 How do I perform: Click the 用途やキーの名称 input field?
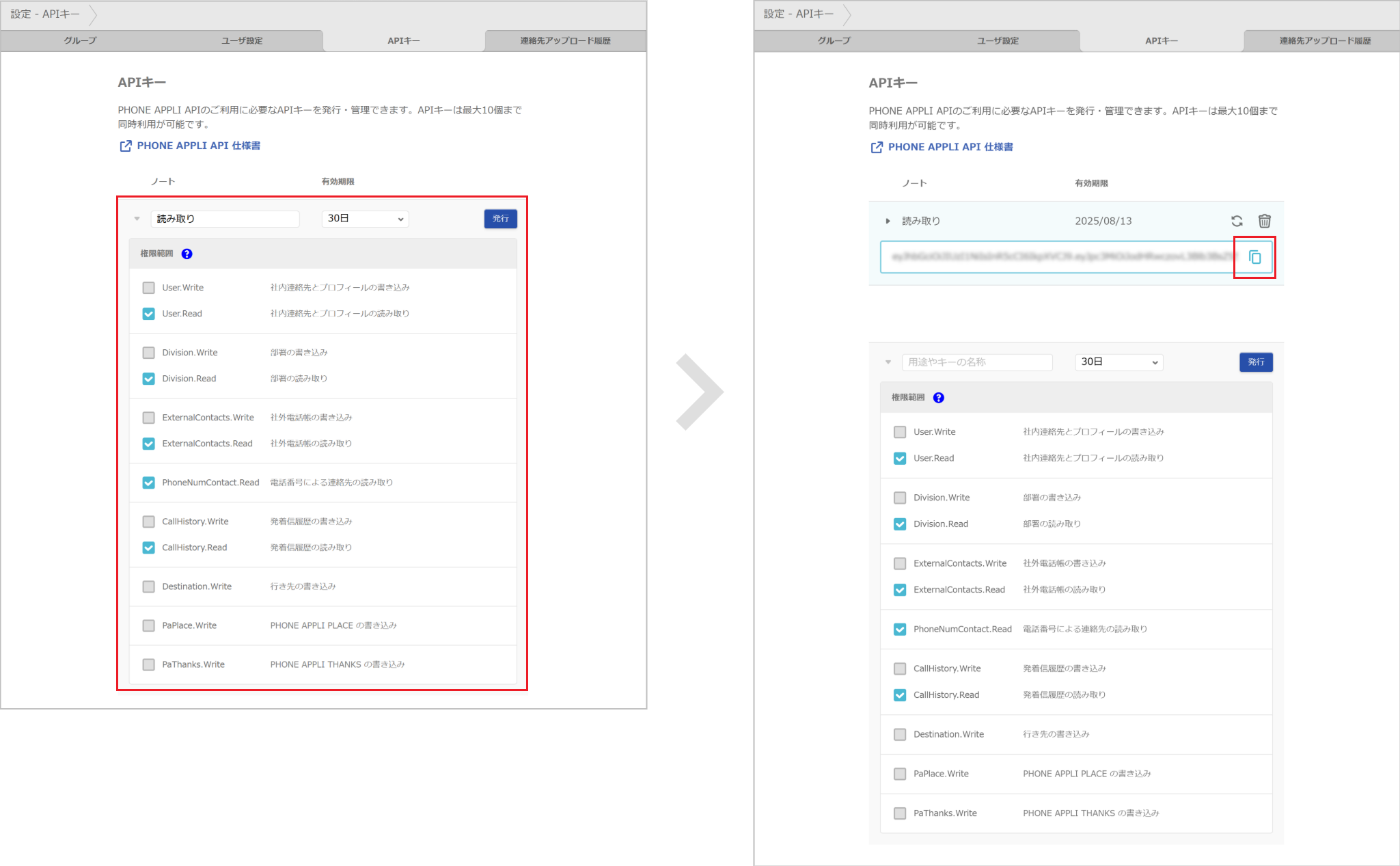[977, 362]
